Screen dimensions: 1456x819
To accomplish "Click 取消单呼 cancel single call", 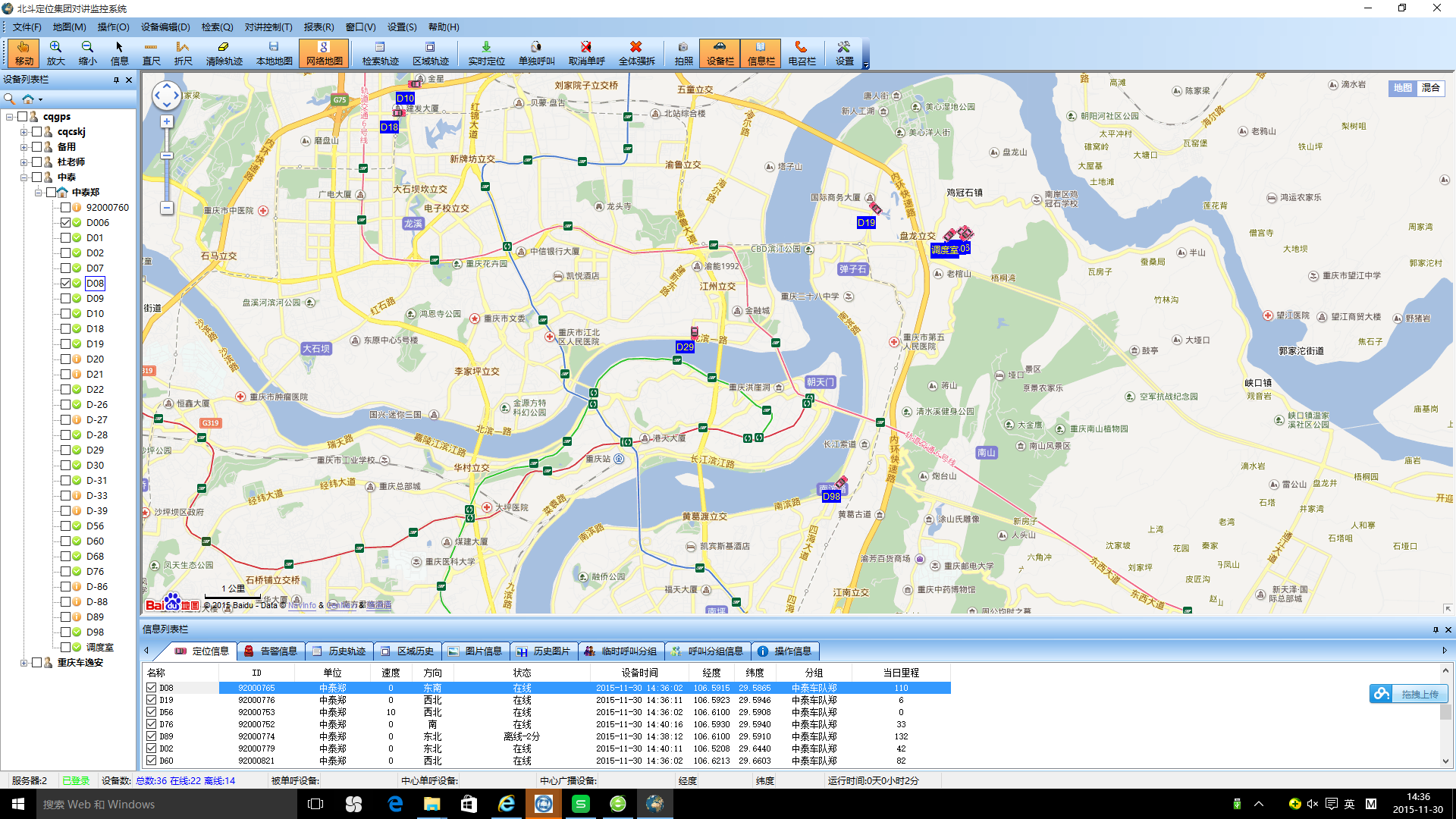I will 586,54.
